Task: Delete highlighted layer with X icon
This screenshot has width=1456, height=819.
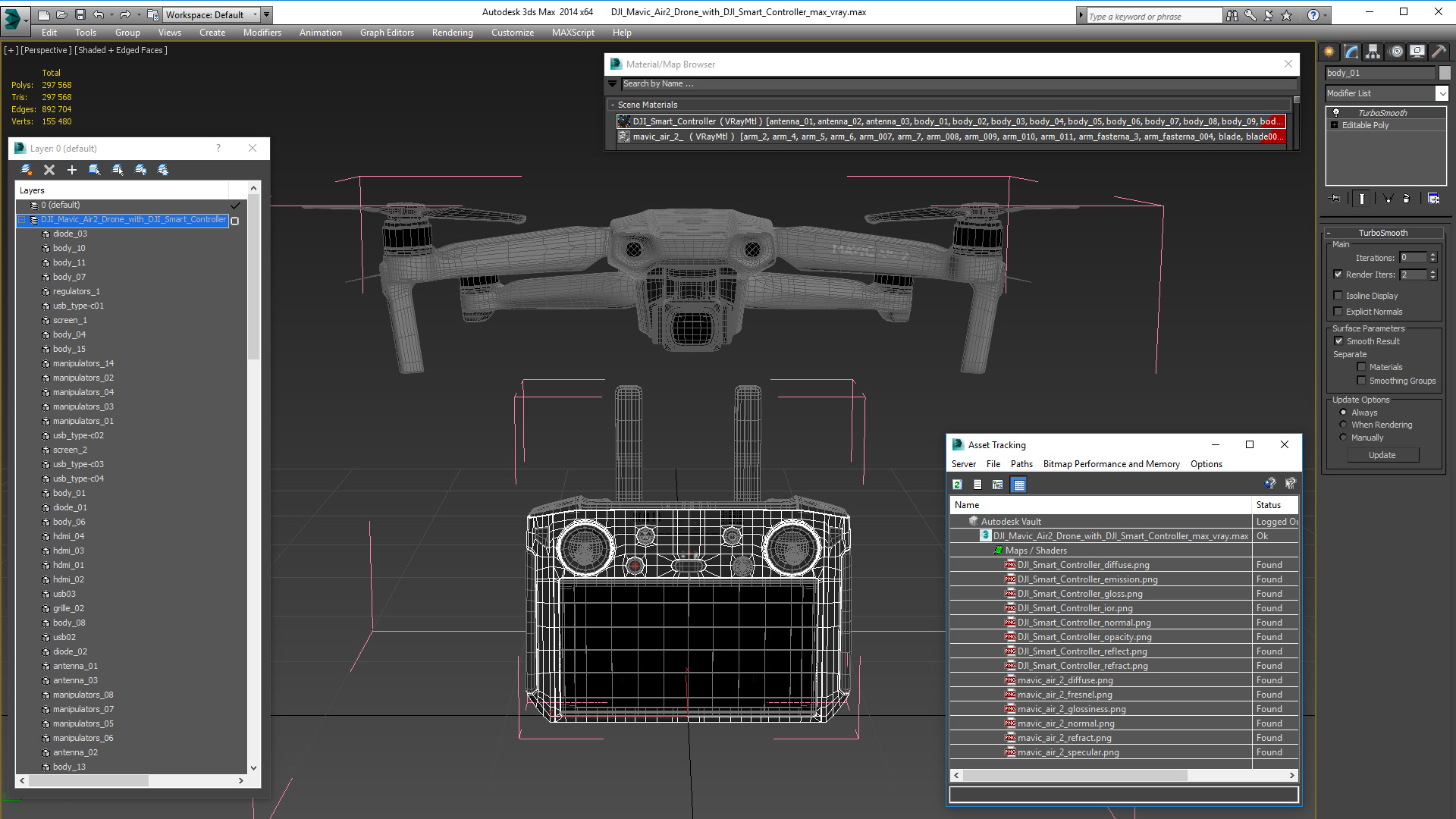Action: pos(49,170)
